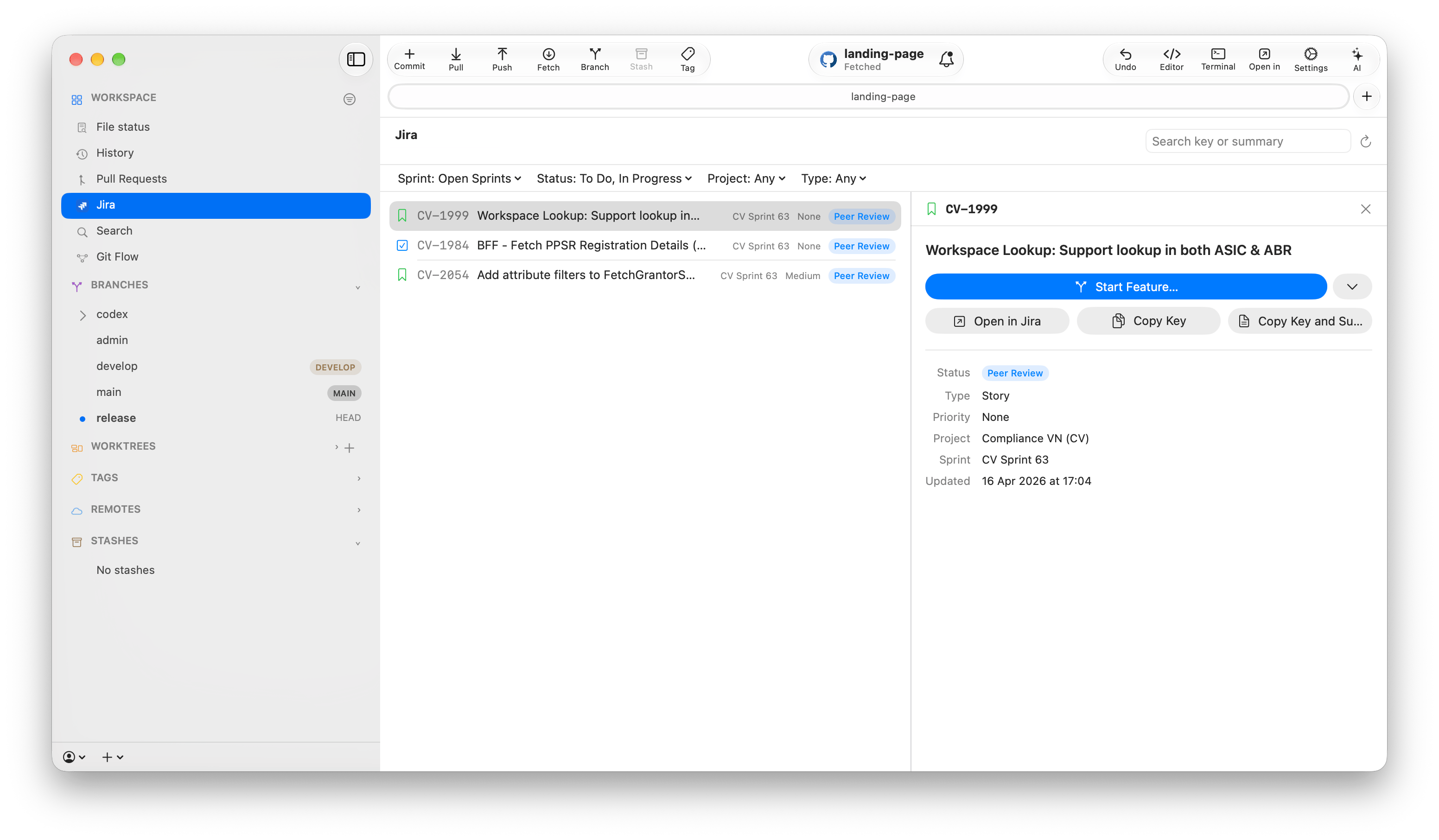The width and height of the screenshot is (1439, 840).
Task: Fetch from remote using Fetch icon
Action: pos(548,59)
